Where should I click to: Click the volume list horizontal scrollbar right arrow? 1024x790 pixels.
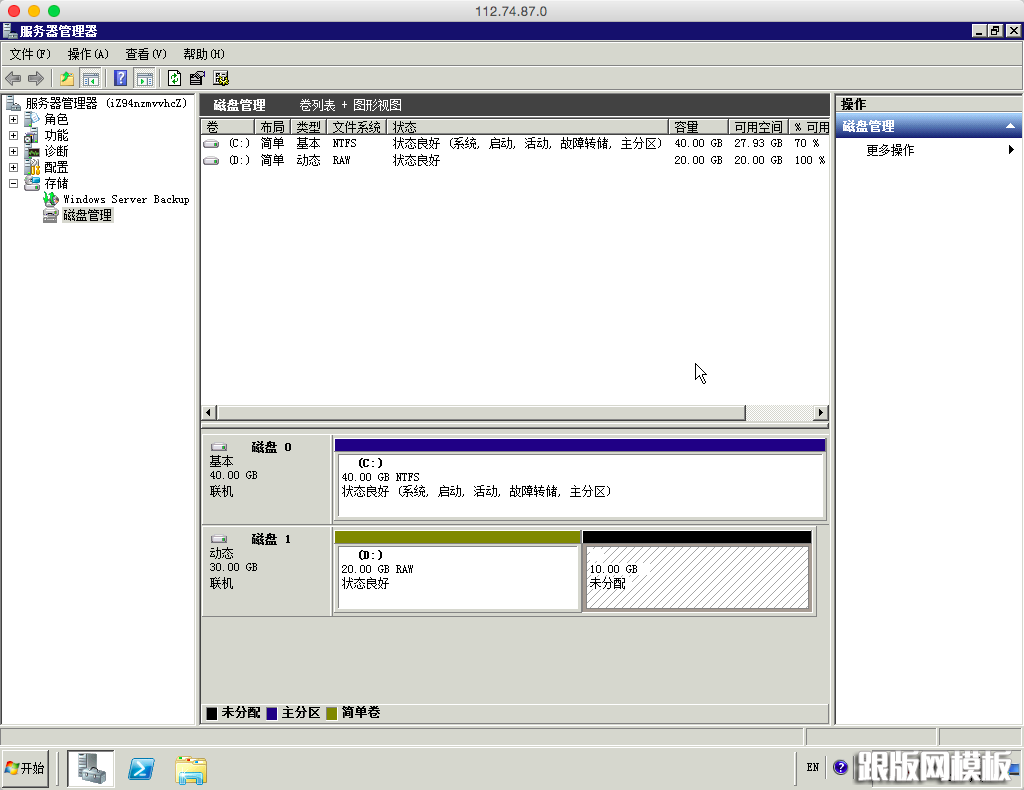click(821, 413)
